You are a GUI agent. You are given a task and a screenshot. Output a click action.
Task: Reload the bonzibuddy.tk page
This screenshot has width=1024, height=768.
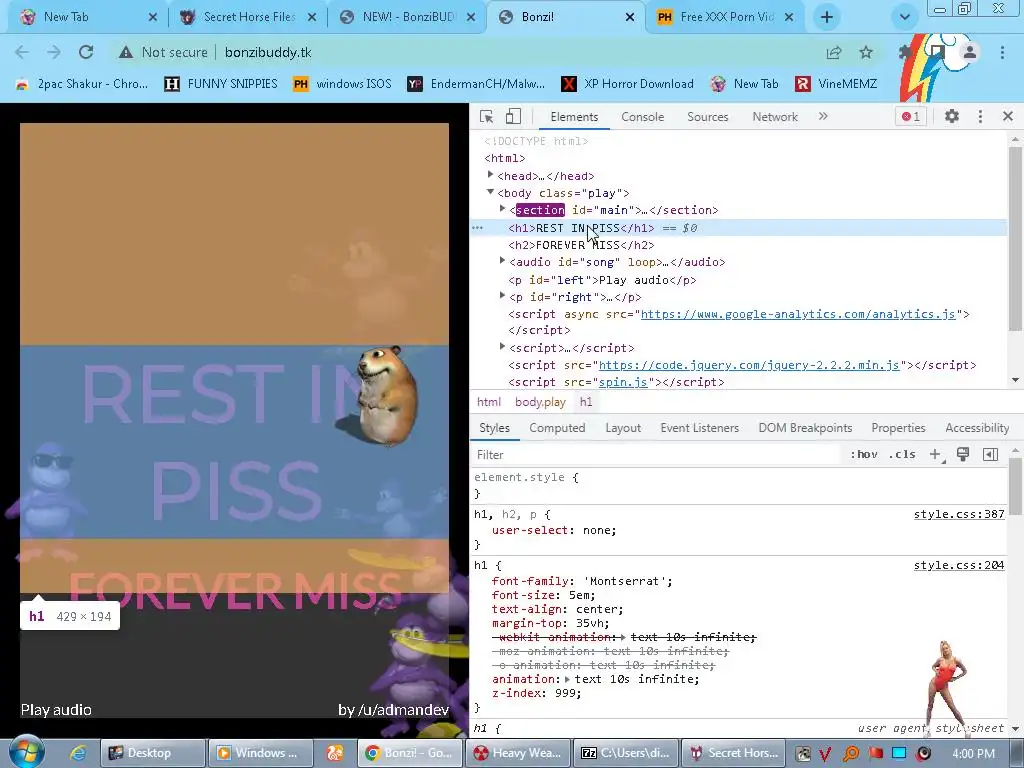click(x=86, y=52)
